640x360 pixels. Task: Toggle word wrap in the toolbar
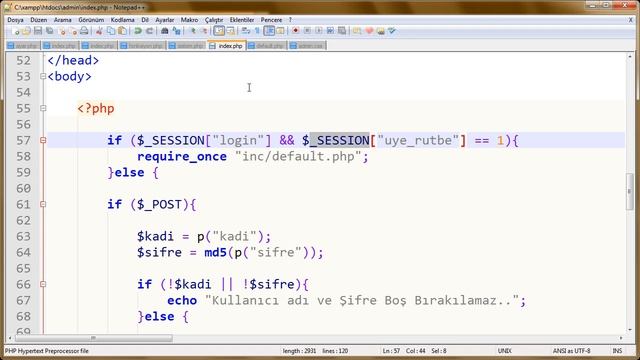pyautogui.click(x=245, y=31)
